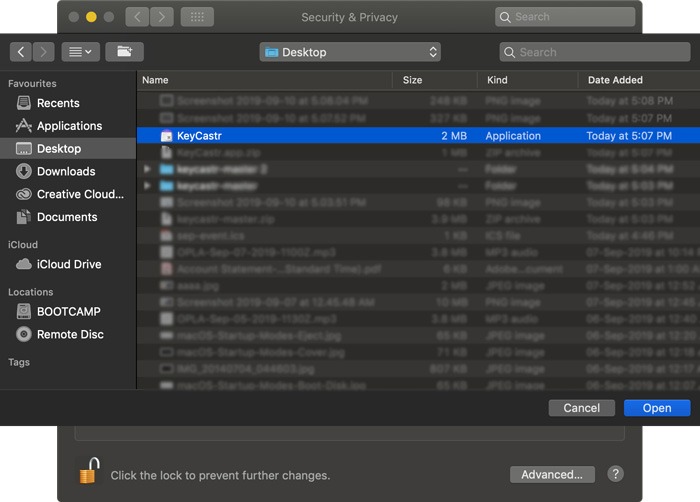Select the BOOTCAMP volume
Viewport: 700px width, 502px height.
pyautogui.click(x=68, y=311)
